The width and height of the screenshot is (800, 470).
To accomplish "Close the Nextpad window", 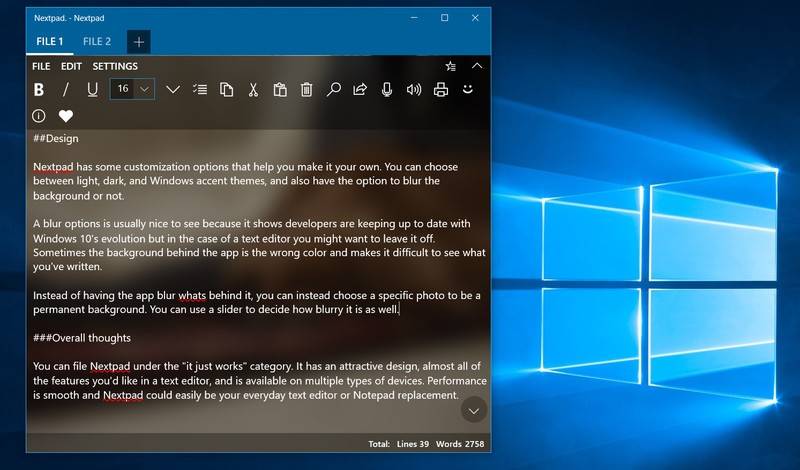I will pos(475,18).
